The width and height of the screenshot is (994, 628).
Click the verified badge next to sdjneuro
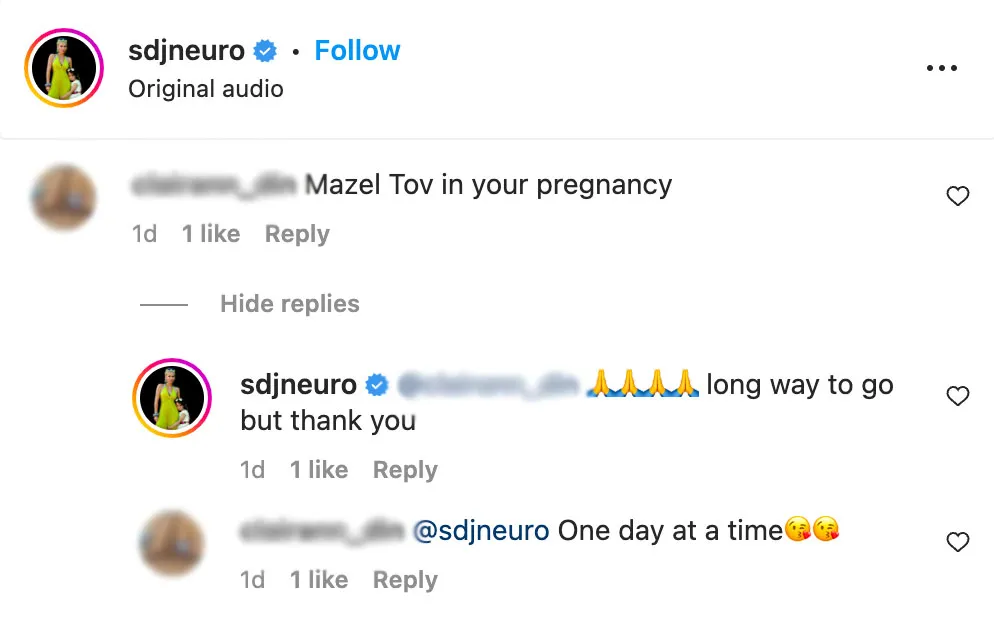pos(263,49)
